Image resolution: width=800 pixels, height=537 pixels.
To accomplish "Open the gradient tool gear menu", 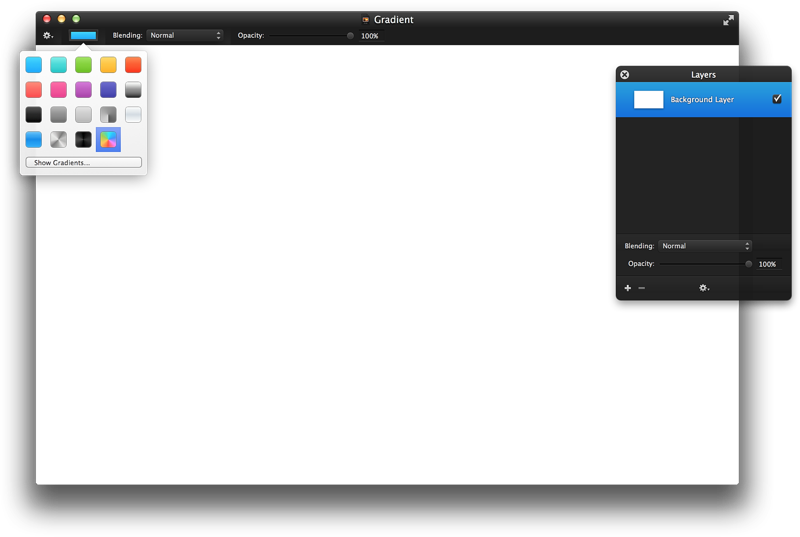I will click(48, 36).
